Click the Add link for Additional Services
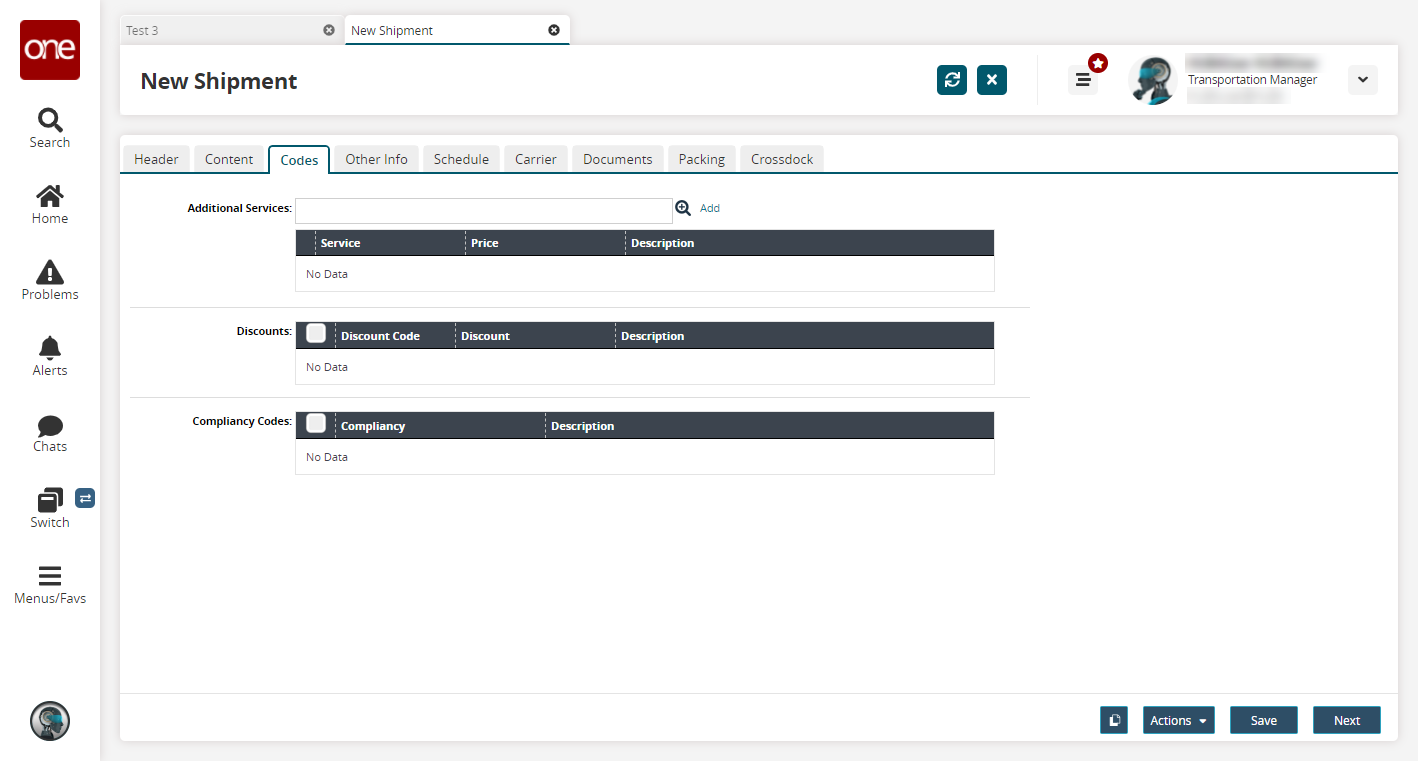Image resolution: width=1418 pixels, height=761 pixels. [710, 208]
